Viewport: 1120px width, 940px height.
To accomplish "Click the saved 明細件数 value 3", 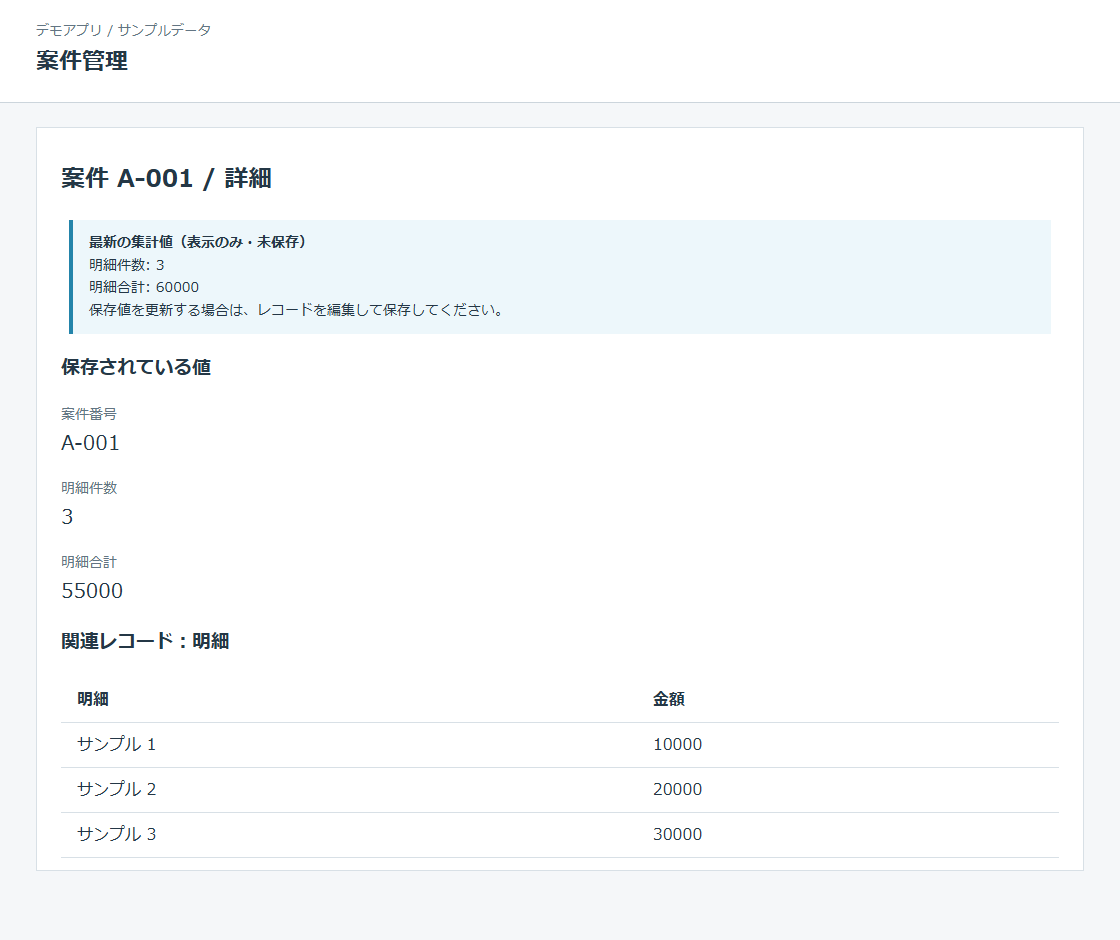I will click(67, 516).
